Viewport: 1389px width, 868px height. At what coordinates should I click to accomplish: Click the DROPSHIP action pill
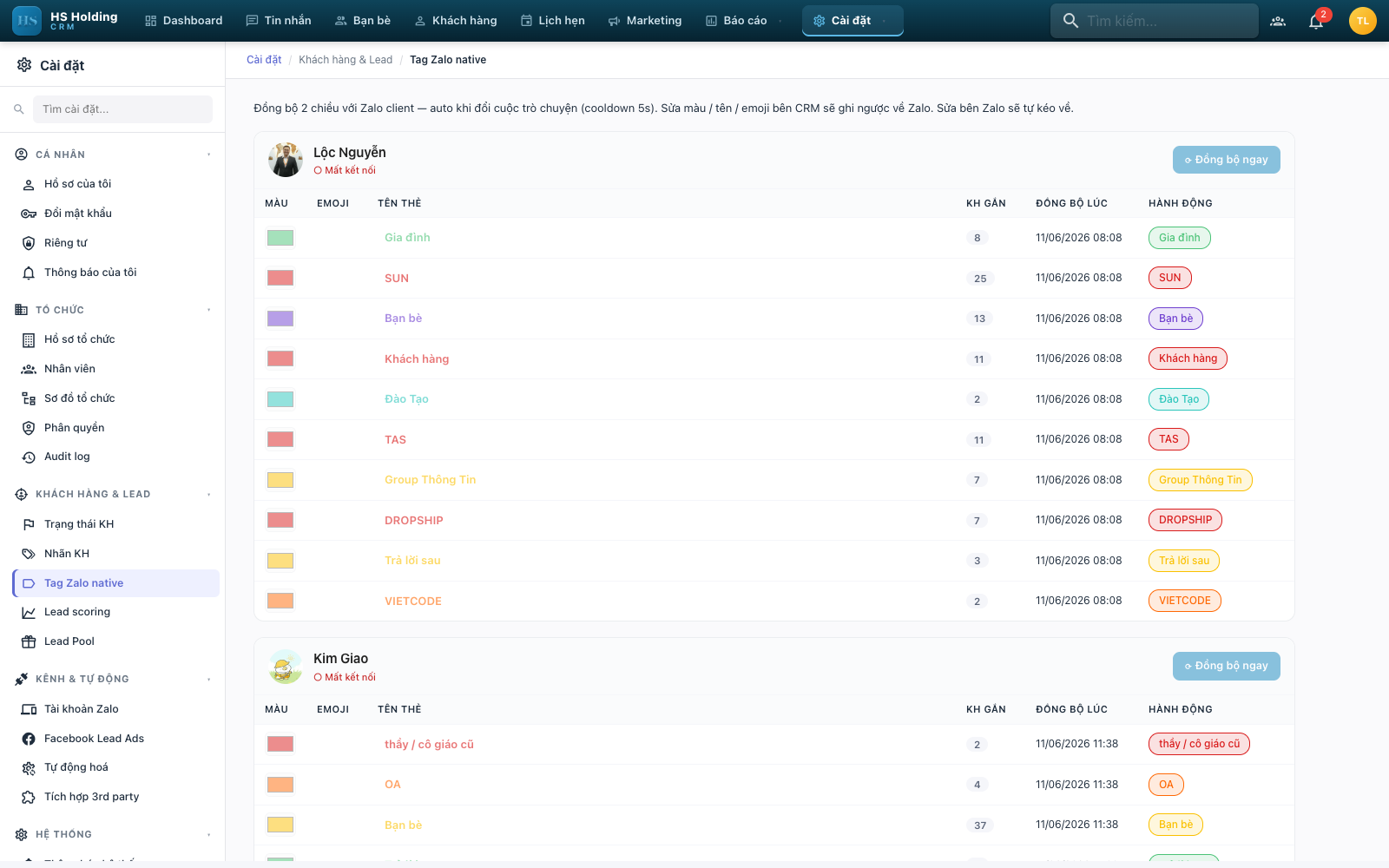coord(1185,520)
